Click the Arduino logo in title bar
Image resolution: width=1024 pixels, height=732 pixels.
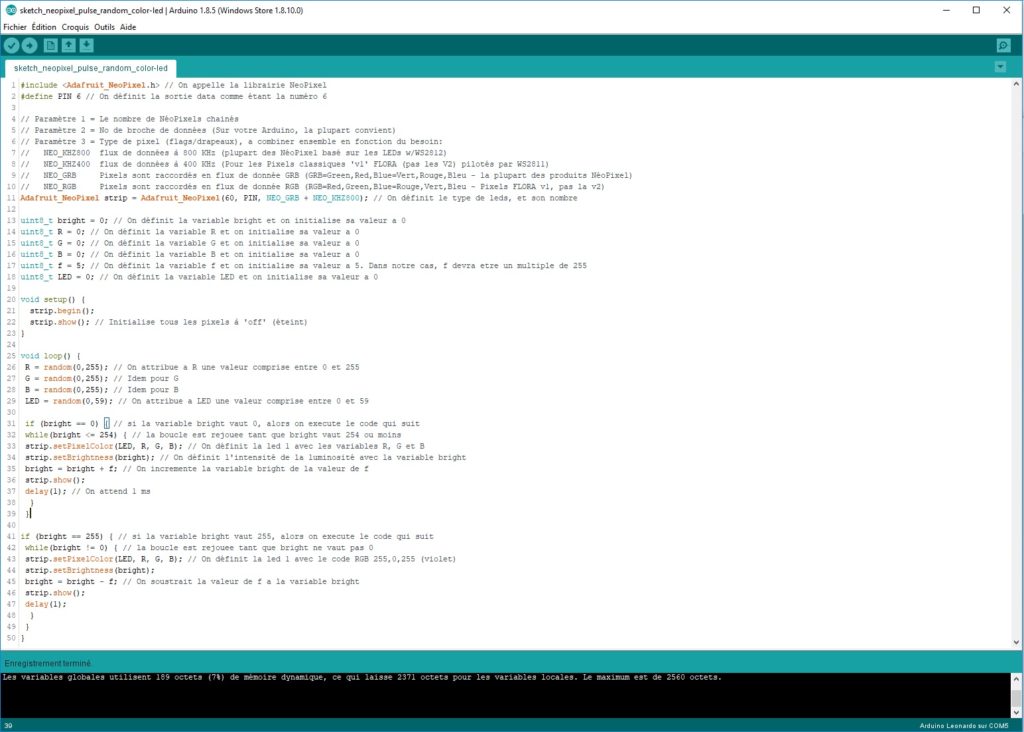10,10
